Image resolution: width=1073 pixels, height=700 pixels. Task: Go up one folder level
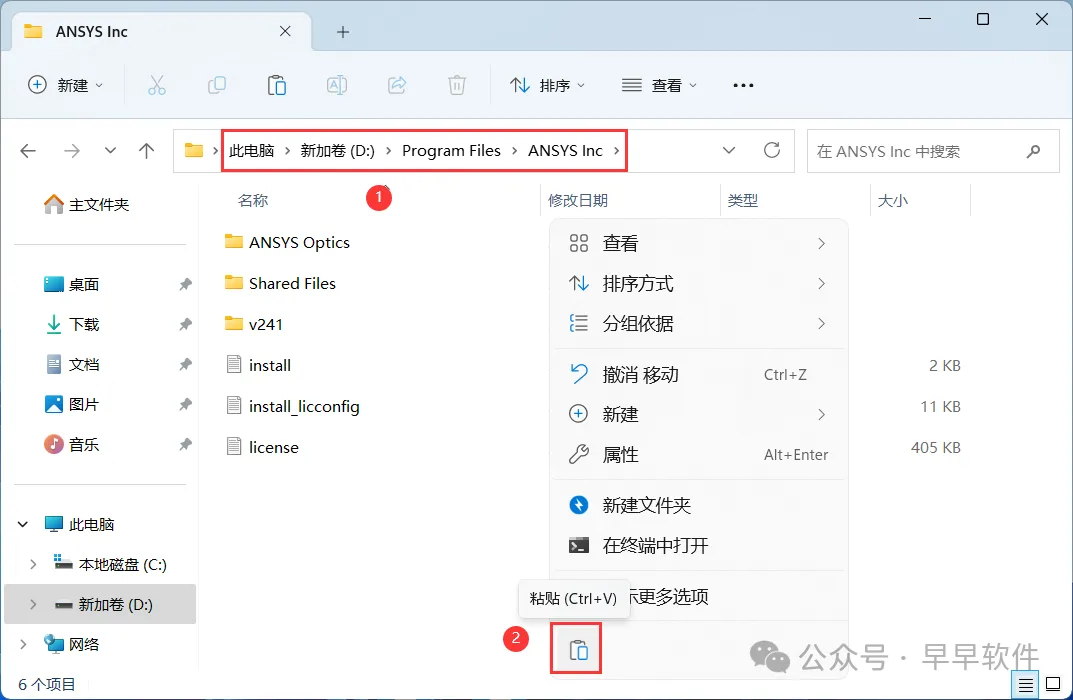pyautogui.click(x=146, y=151)
